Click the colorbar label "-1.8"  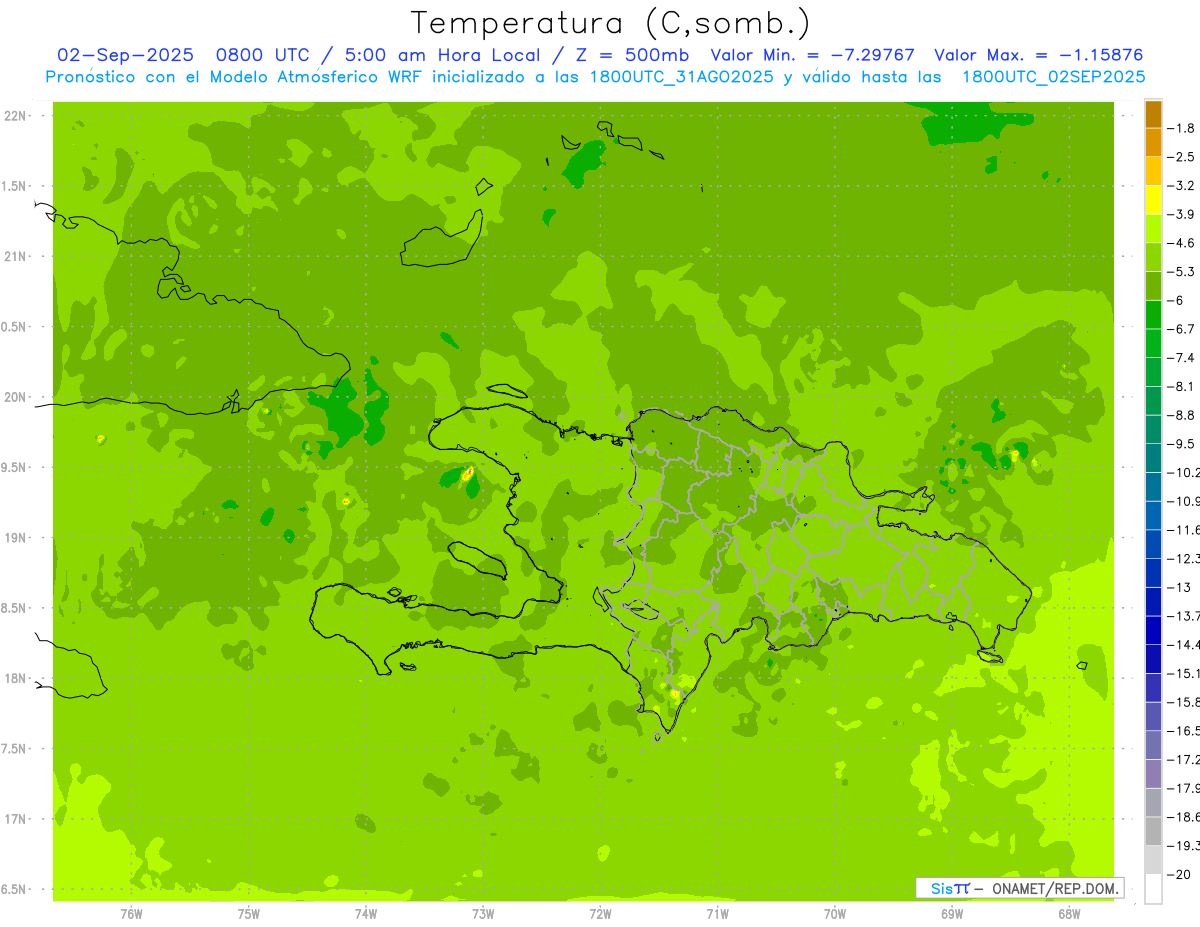tap(1183, 128)
